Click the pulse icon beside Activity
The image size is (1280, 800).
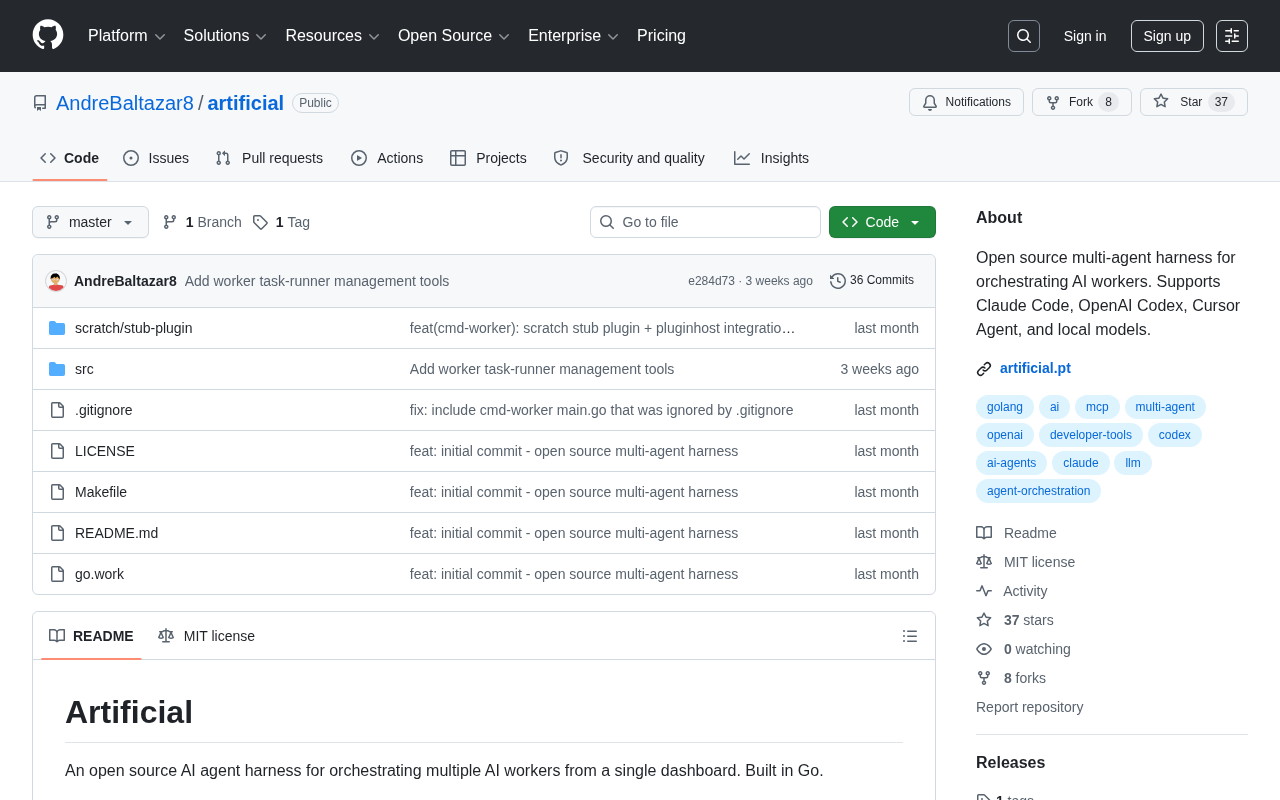click(984, 591)
